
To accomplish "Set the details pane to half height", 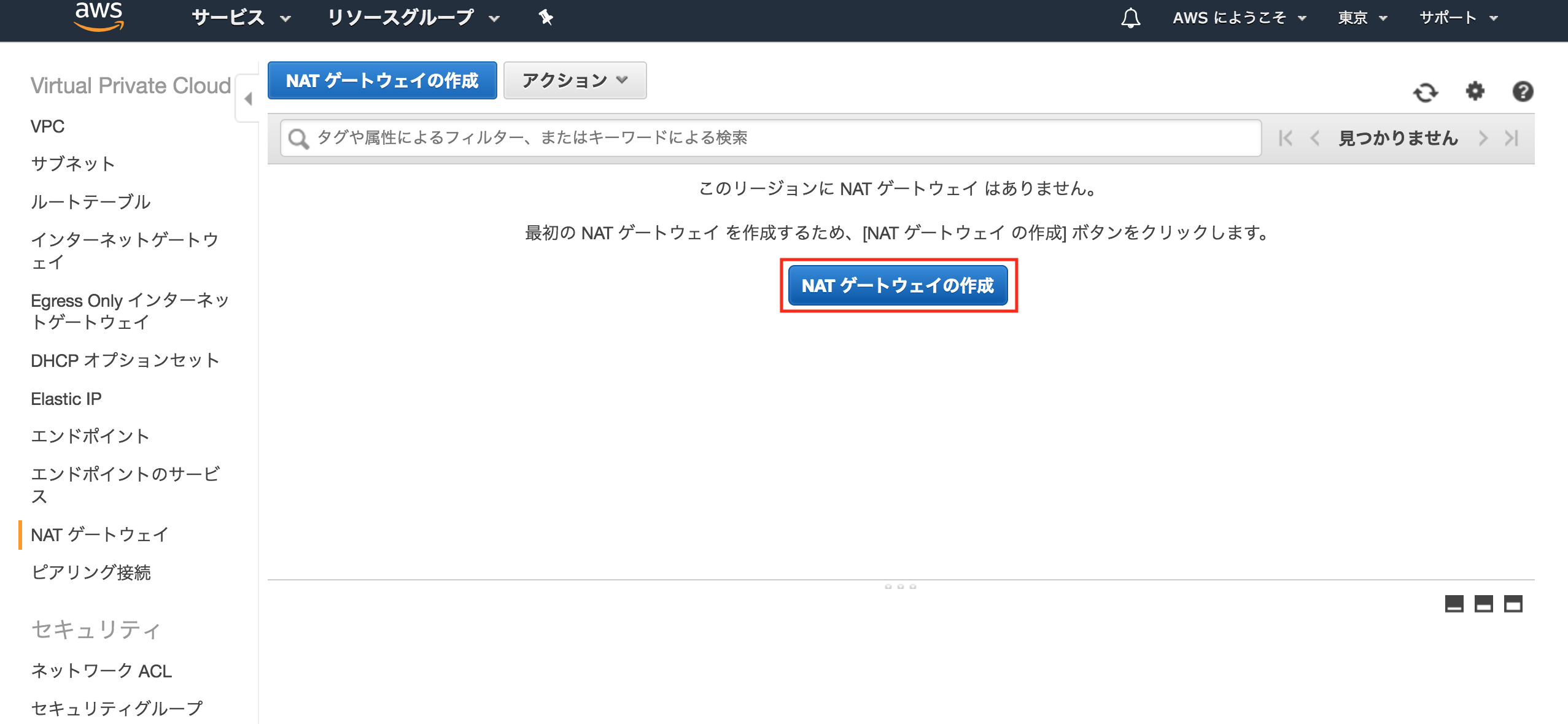I will pyautogui.click(x=1483, y=604).
